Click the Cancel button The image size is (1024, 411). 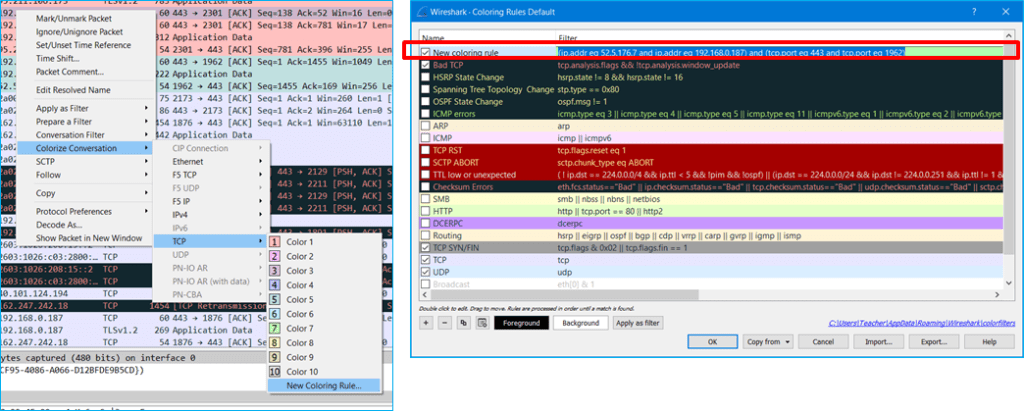click(825, 342)
